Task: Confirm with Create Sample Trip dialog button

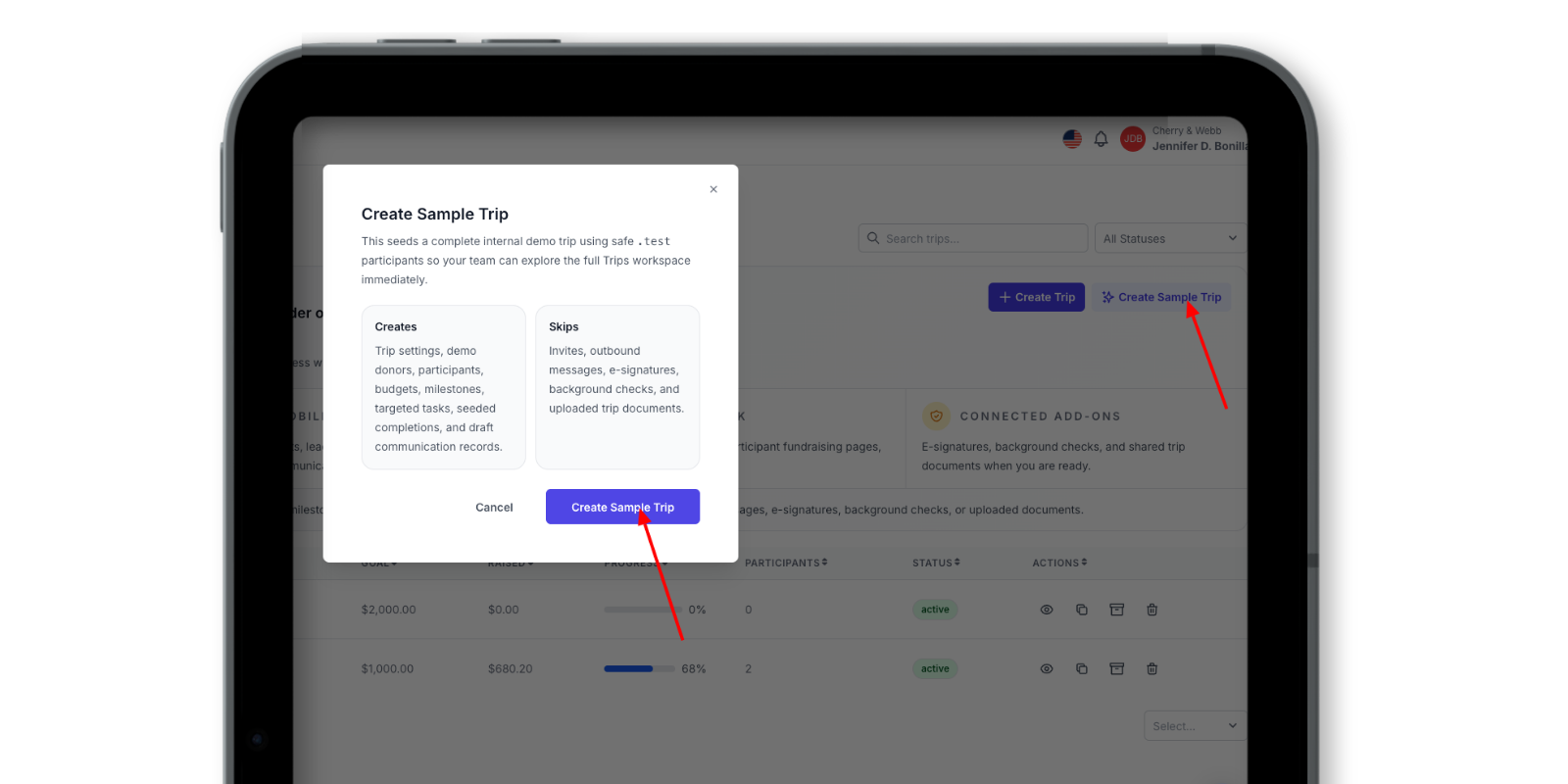Action: (x=622, y=507)
